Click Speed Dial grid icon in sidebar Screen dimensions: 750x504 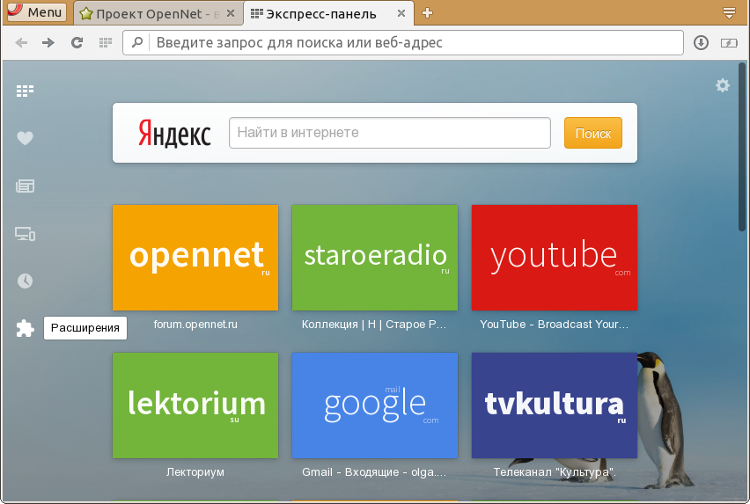[25, 91]
